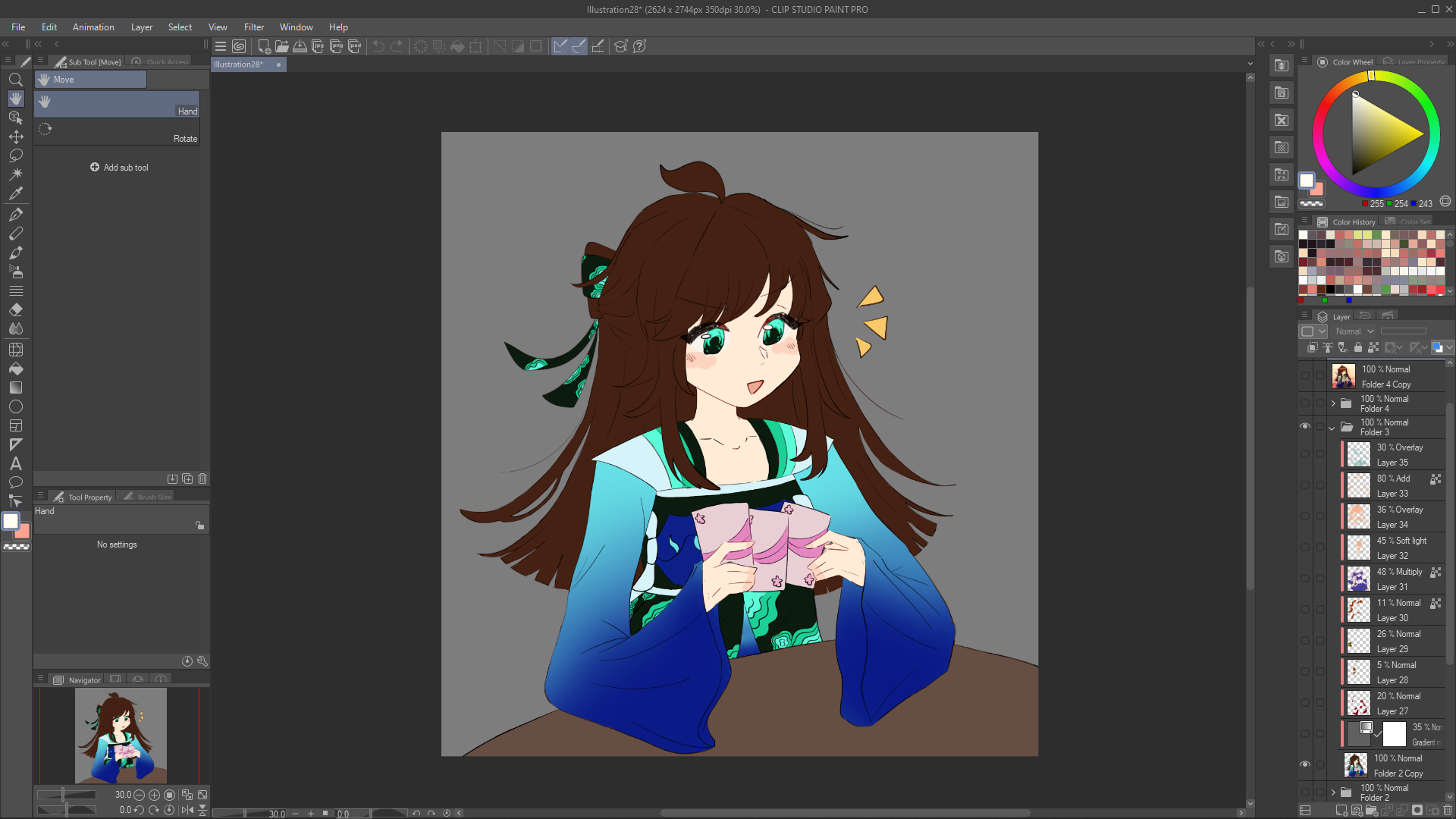
Task: Toggle visibility of Folder 3
Action: (1304, 426)
